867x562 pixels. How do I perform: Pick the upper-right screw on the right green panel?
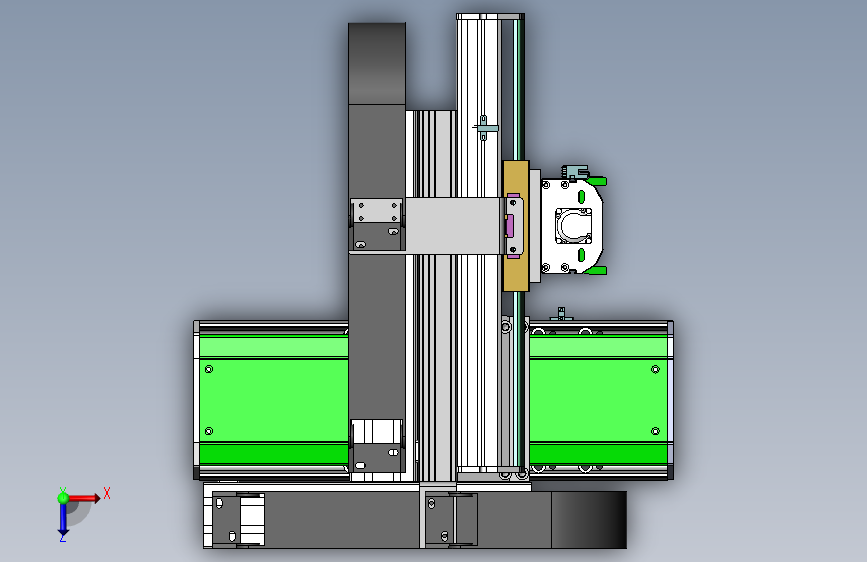point(655,369)
